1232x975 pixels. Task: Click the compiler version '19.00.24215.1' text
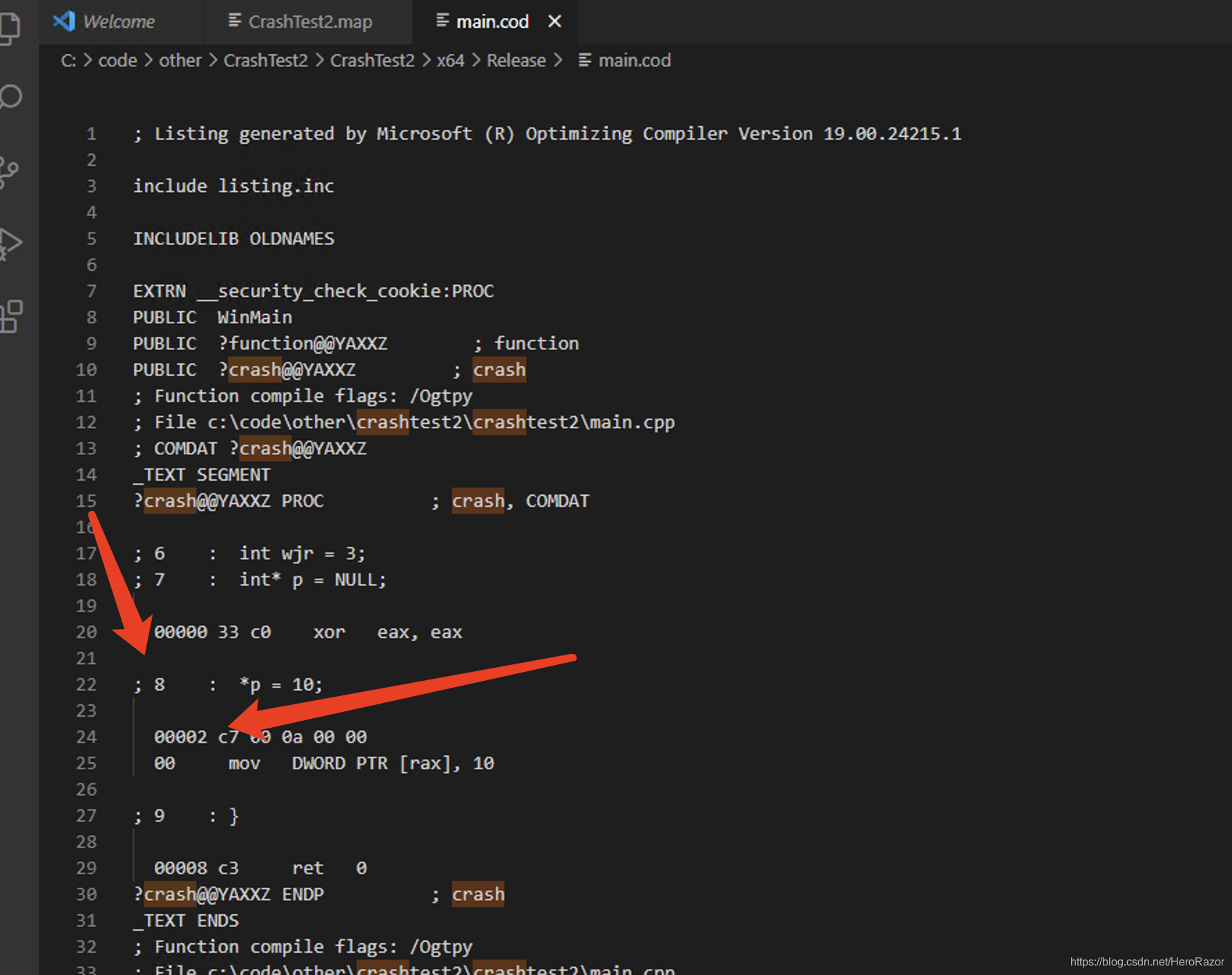tap(892, 134)
